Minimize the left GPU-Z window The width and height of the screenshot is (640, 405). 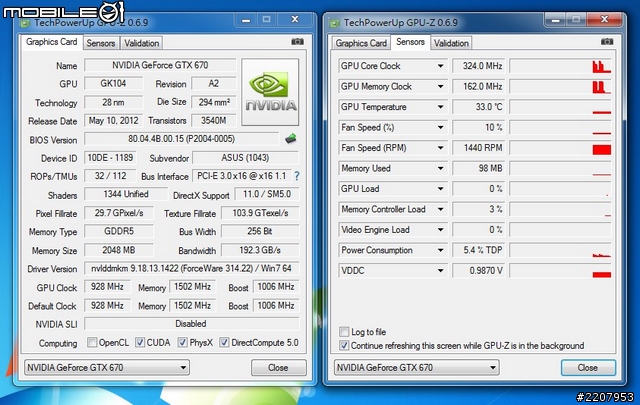[246, 20]
